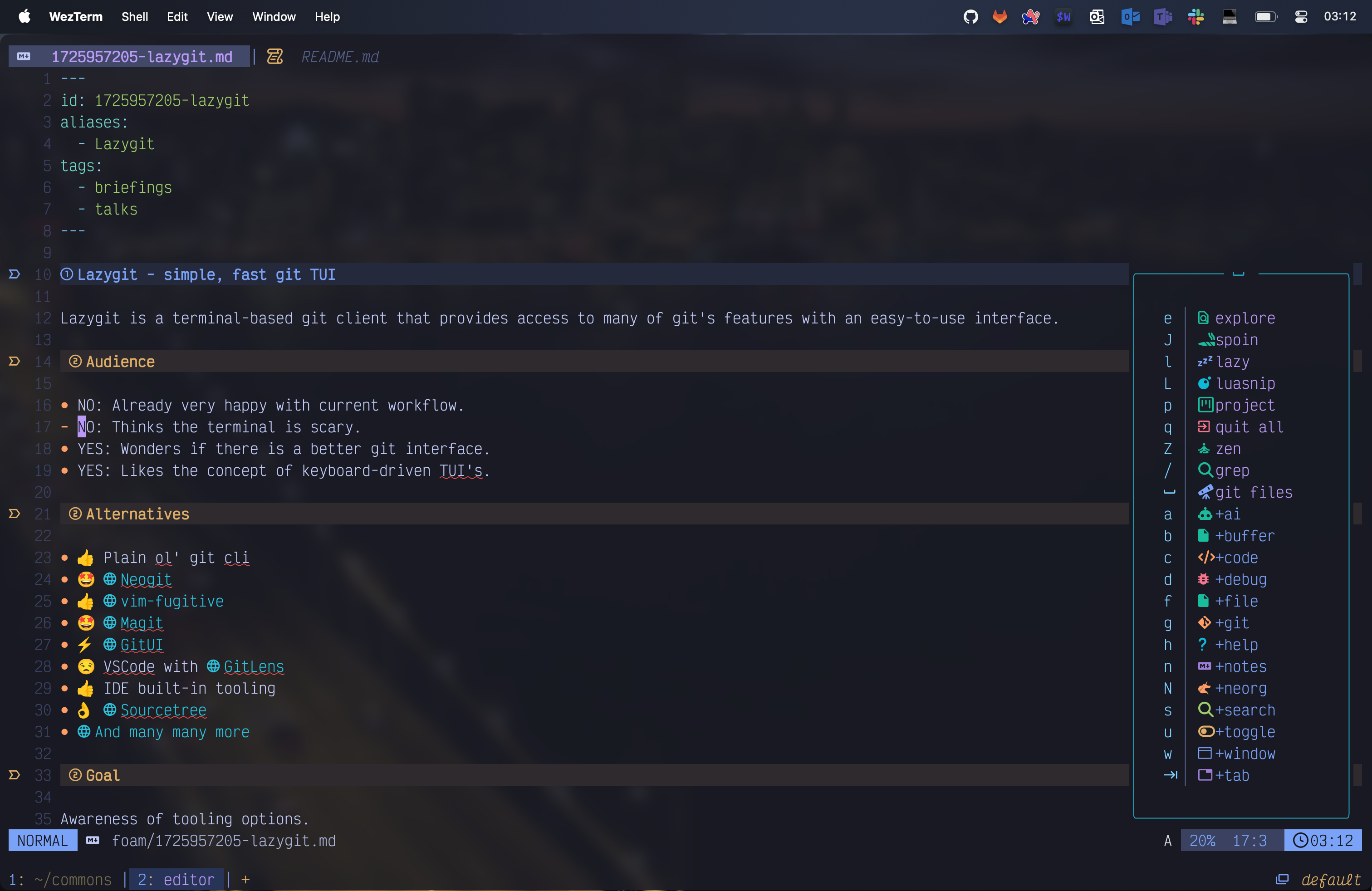Viewport: 1372px width, 891px height.
Task: Click the +ai robot icon
Action: pos(1205,514)
